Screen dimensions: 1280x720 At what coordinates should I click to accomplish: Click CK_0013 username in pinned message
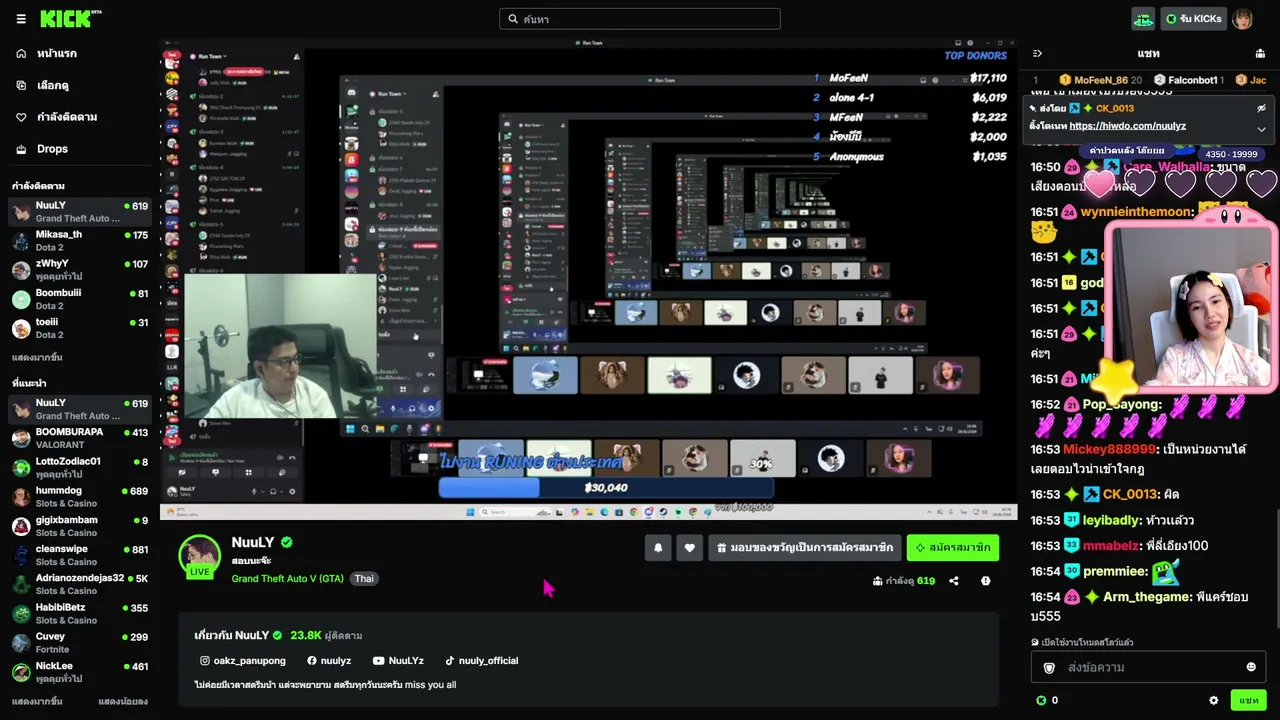pos(1115,108)
